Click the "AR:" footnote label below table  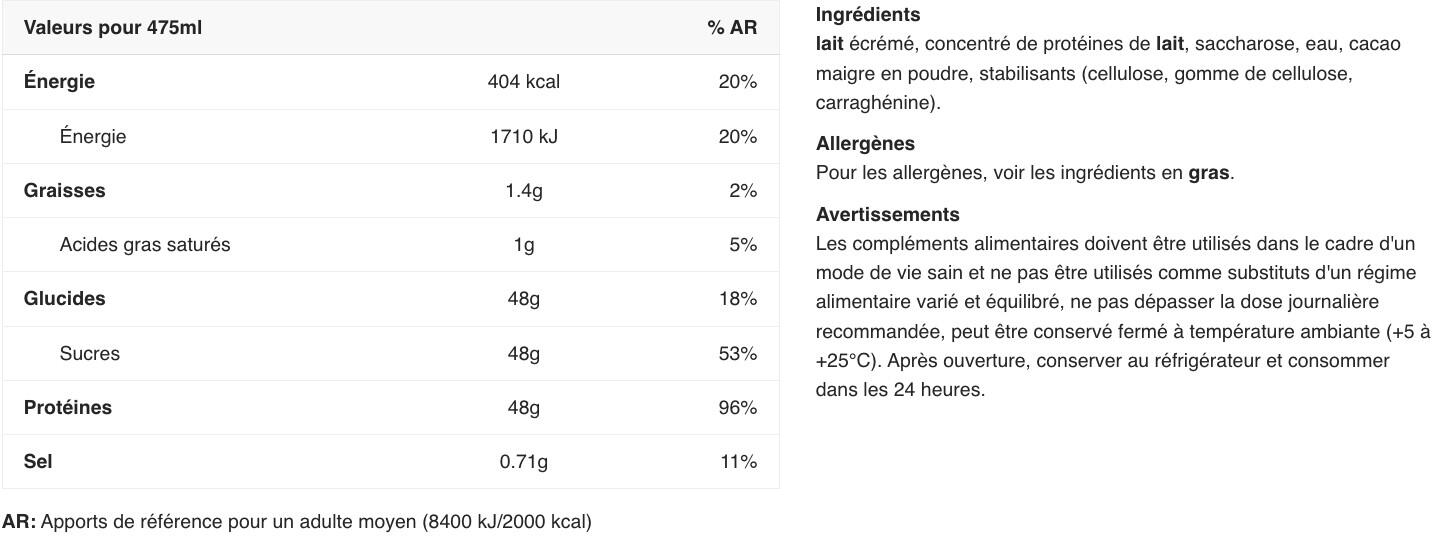click(x=19, y=522)
